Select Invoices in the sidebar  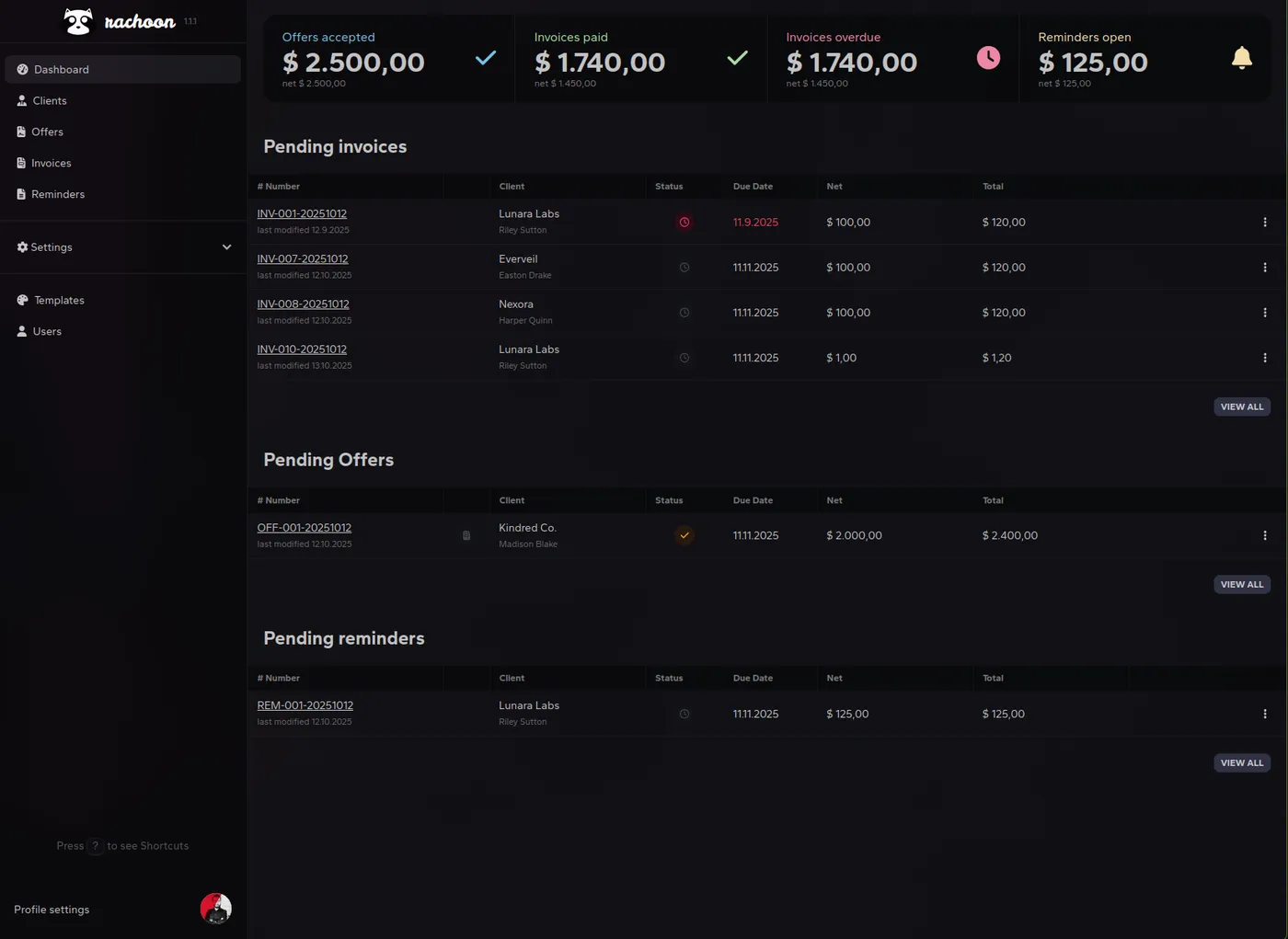coord(51,163)
